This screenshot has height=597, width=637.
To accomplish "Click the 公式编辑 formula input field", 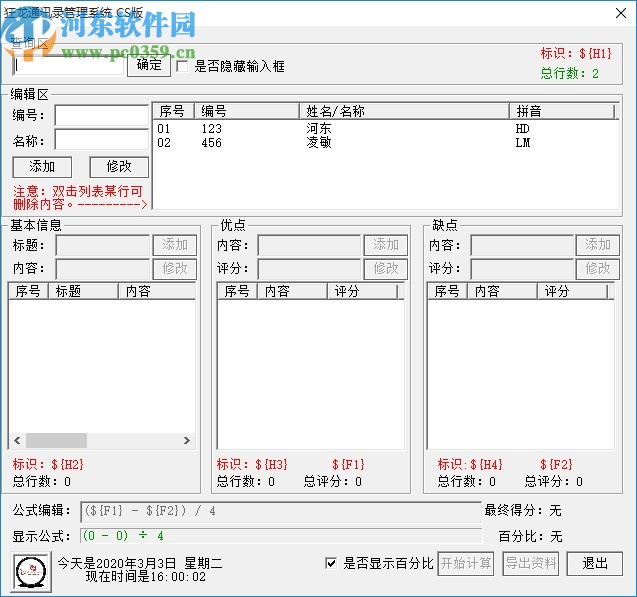I will pos(281,511).
